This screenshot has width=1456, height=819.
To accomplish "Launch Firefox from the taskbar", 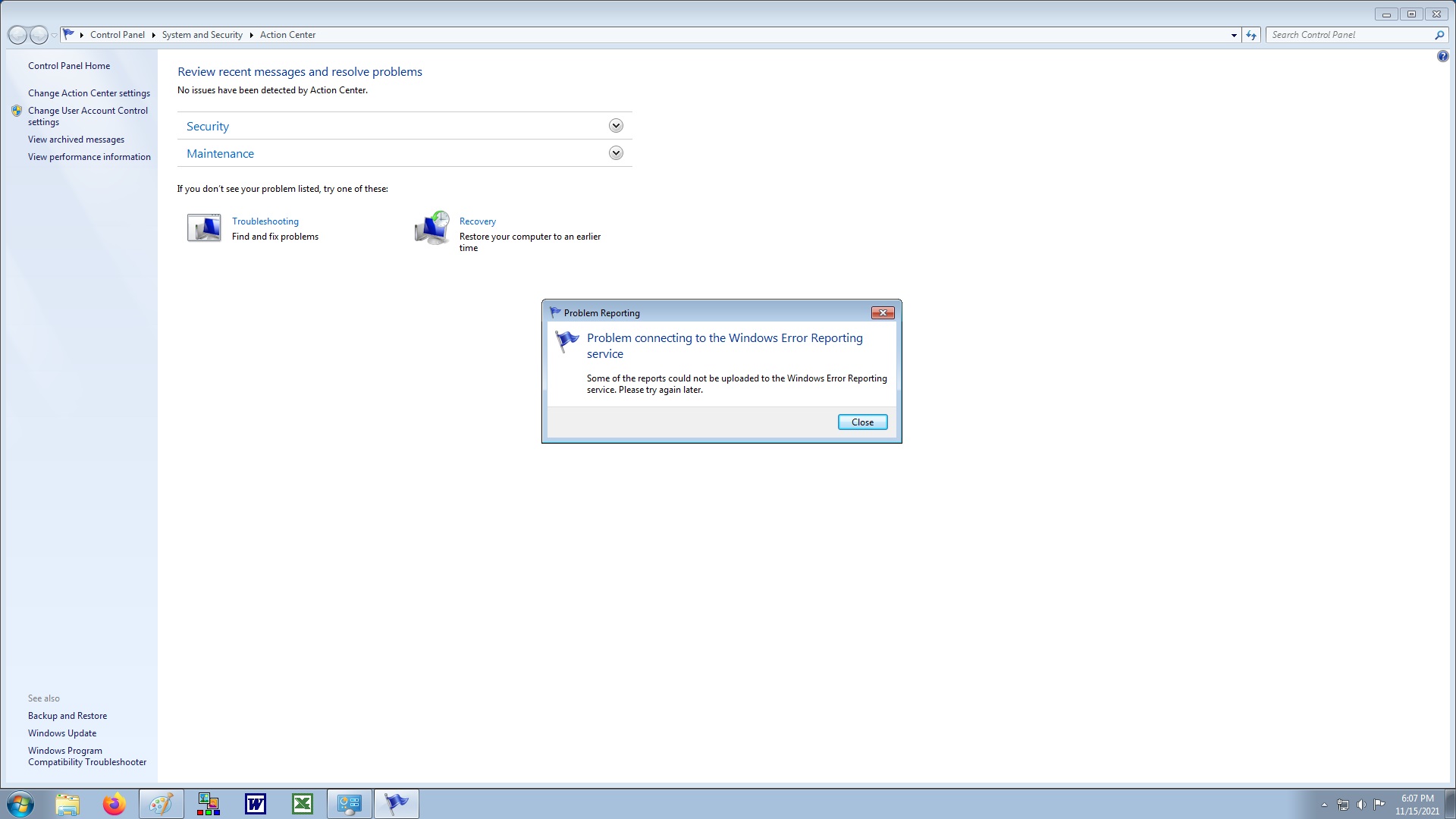I will pos(115,804).
